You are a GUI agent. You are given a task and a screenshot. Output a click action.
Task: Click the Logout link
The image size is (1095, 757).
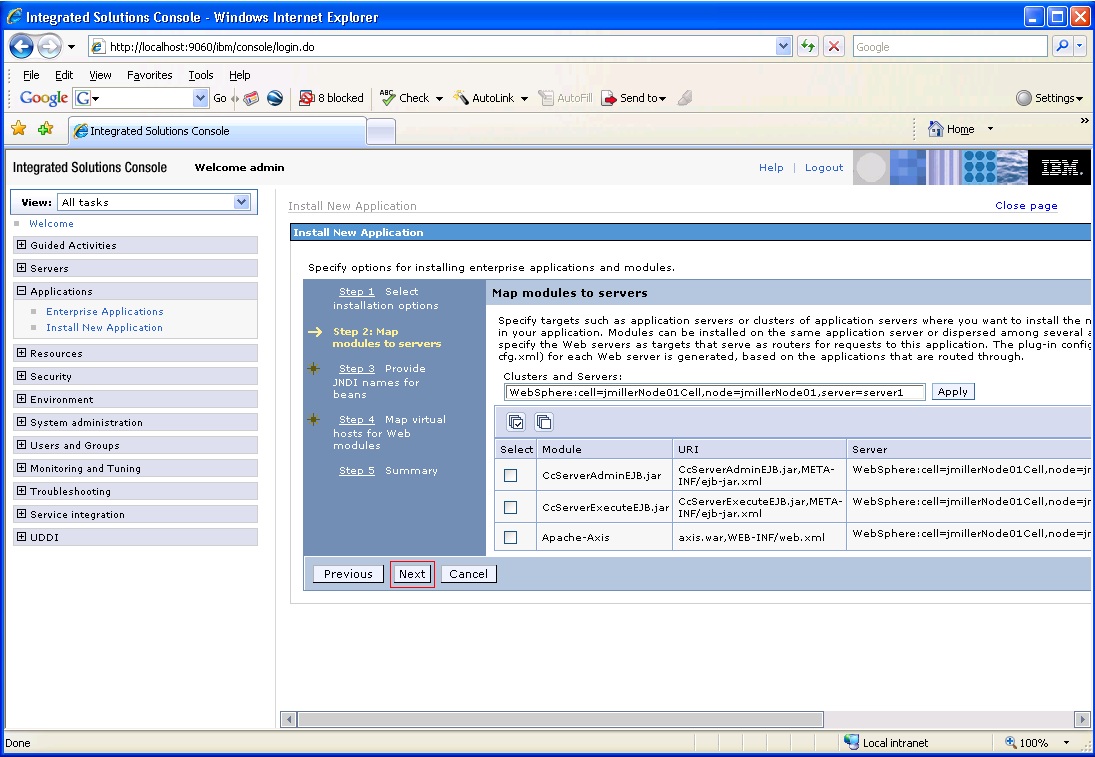click(x=823, y=168)
